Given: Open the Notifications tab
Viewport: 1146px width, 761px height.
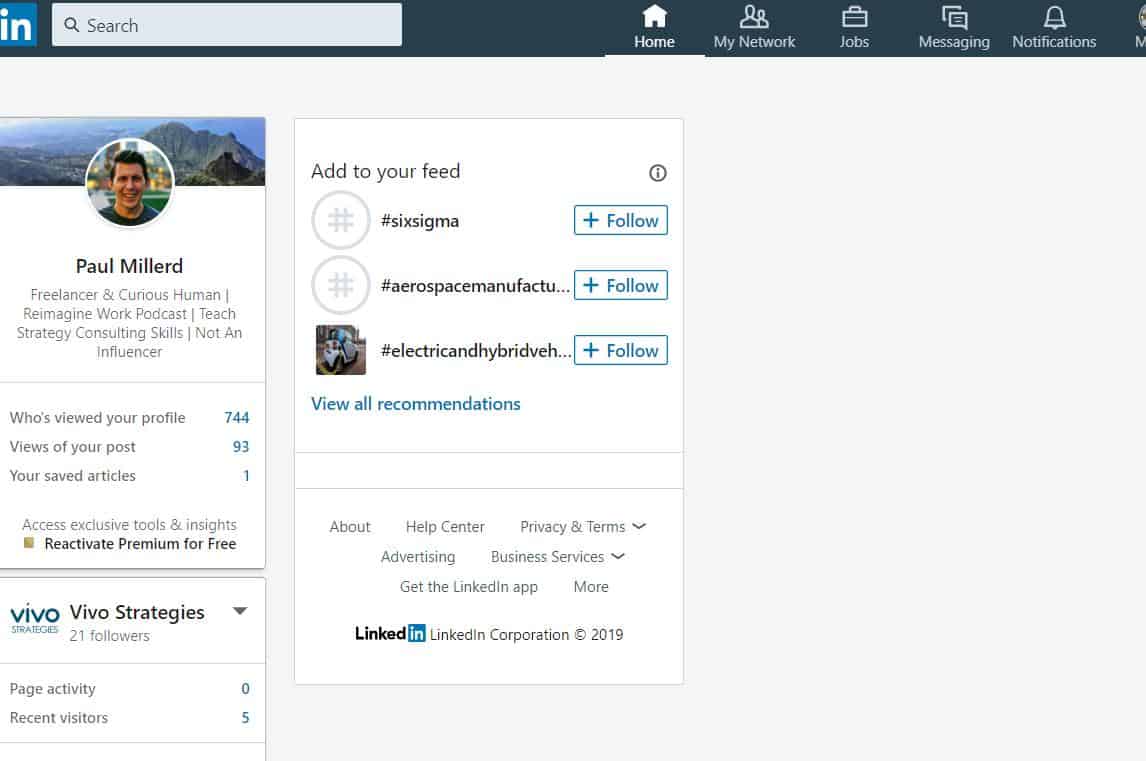Looking at the screenshot, I should 1054,28.
